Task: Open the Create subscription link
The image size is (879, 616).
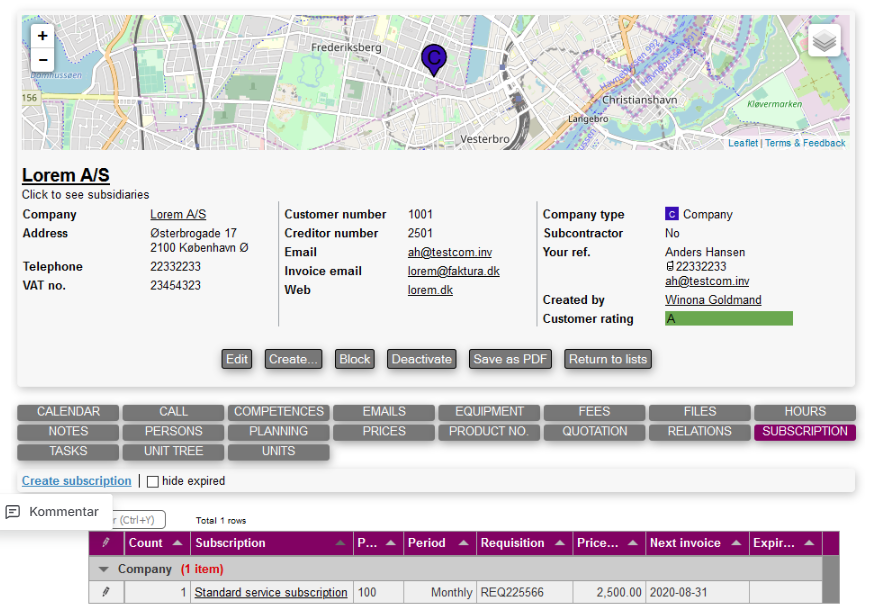Action: pyautogui.click(x=76, y=481)
